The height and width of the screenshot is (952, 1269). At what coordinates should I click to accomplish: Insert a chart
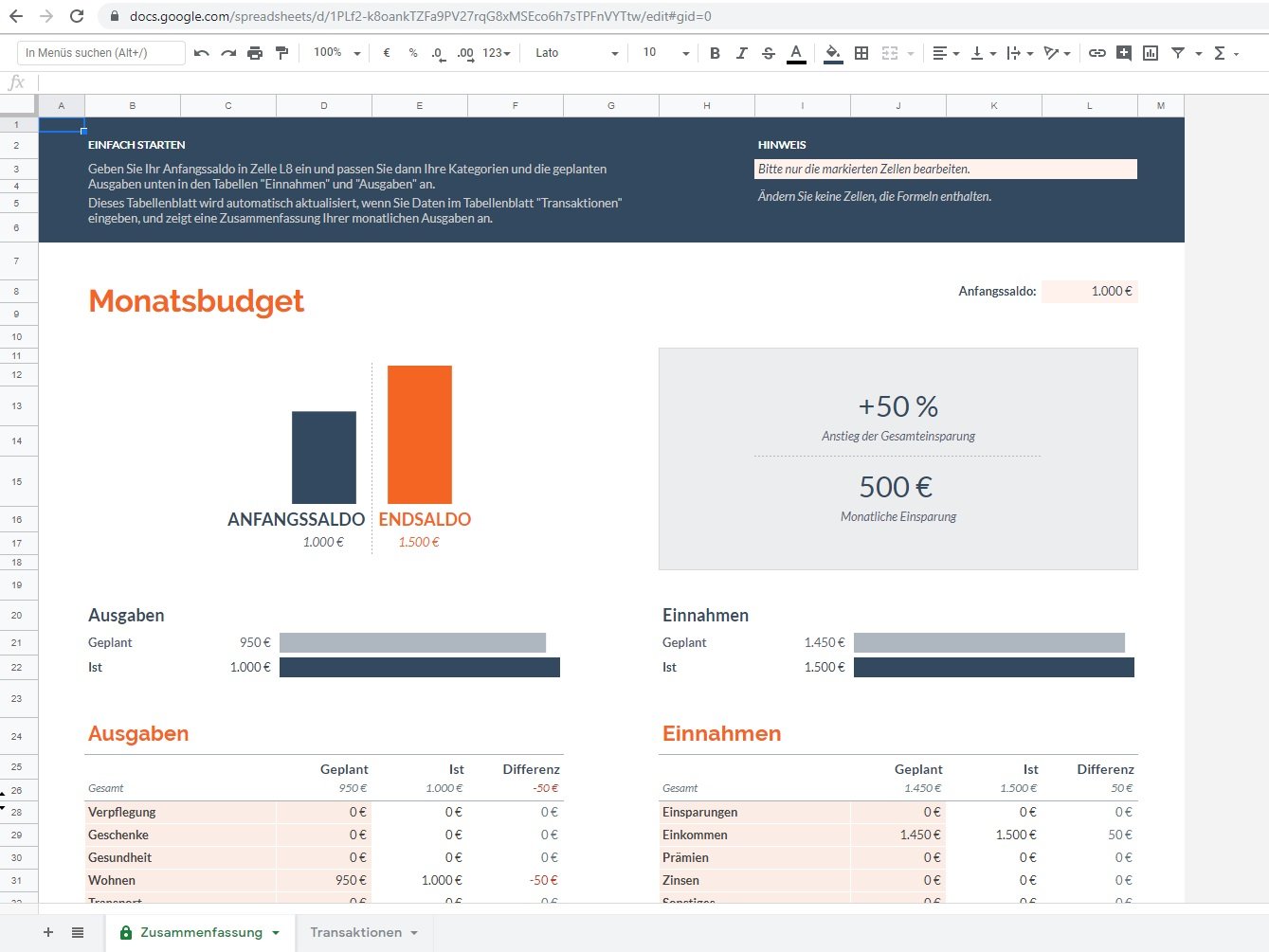pyautogui.click(x=1151, y=53)
